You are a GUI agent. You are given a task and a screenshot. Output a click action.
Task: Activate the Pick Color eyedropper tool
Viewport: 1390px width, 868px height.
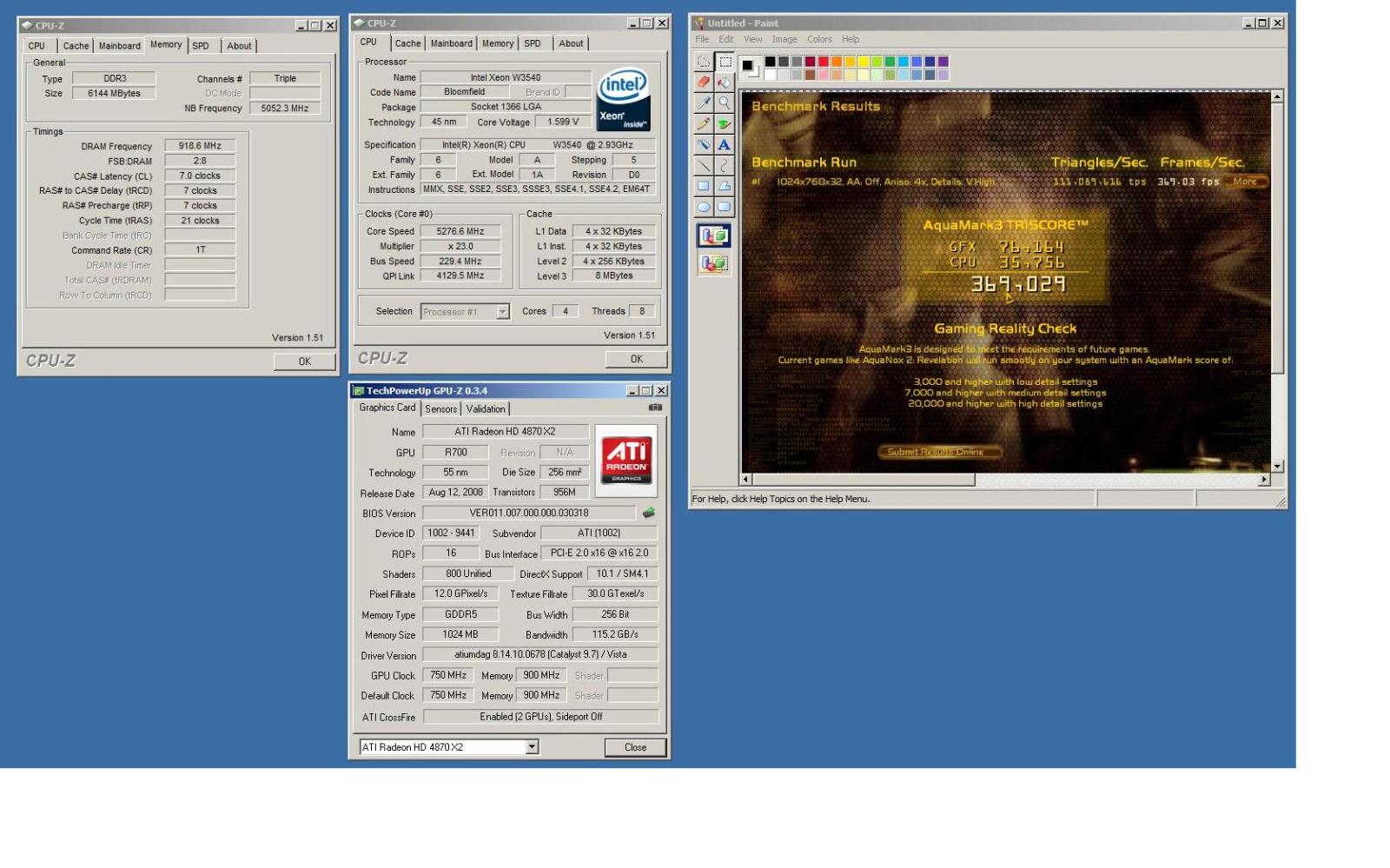(x=704, y=103)
